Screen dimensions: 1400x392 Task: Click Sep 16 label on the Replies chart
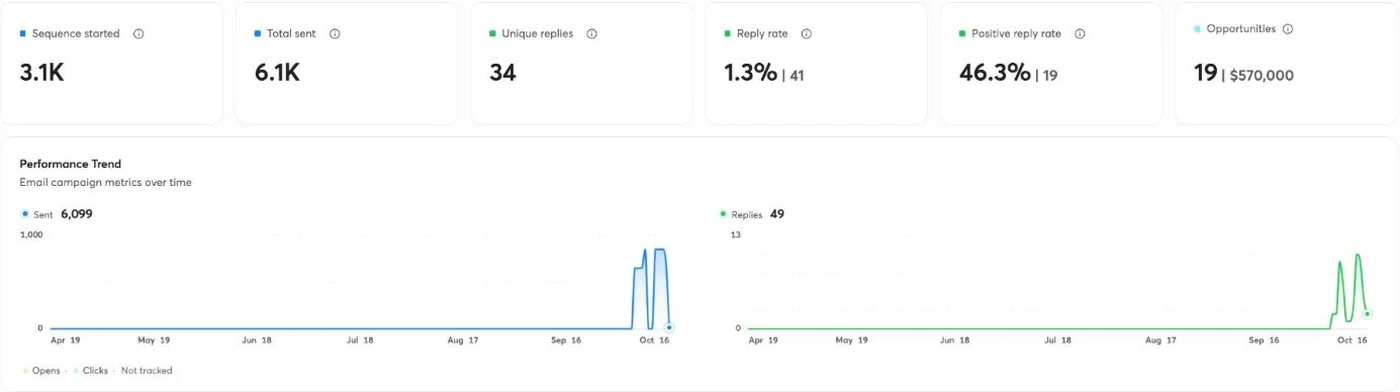pos(1265,341)
